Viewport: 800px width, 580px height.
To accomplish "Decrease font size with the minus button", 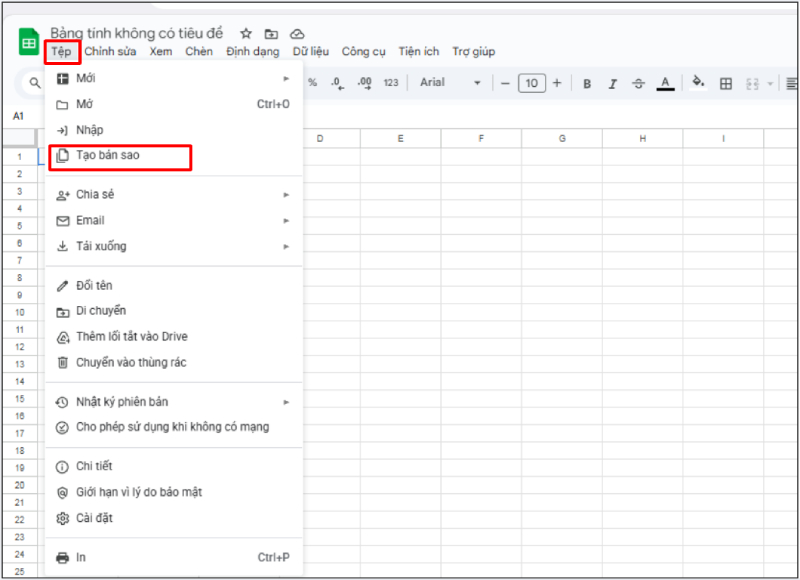I will click(506, 83).
